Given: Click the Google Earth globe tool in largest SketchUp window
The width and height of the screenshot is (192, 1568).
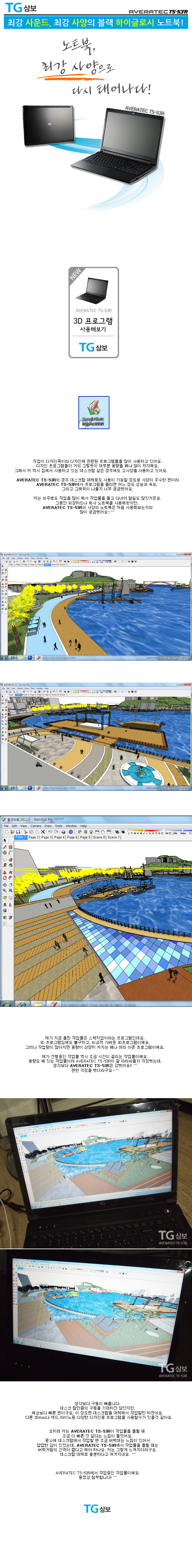Looking at the screenshot, I should (x=5, y=911).
